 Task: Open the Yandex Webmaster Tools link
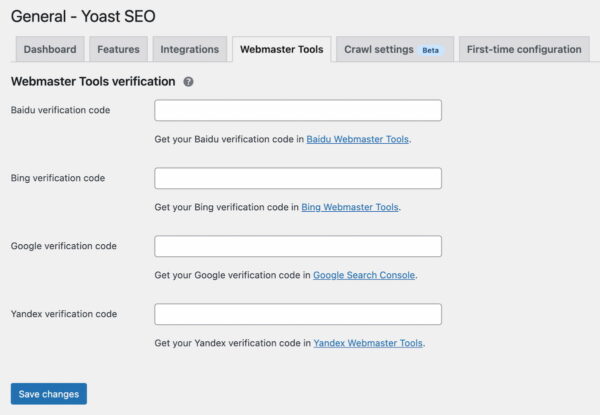(x=368, y=343)
